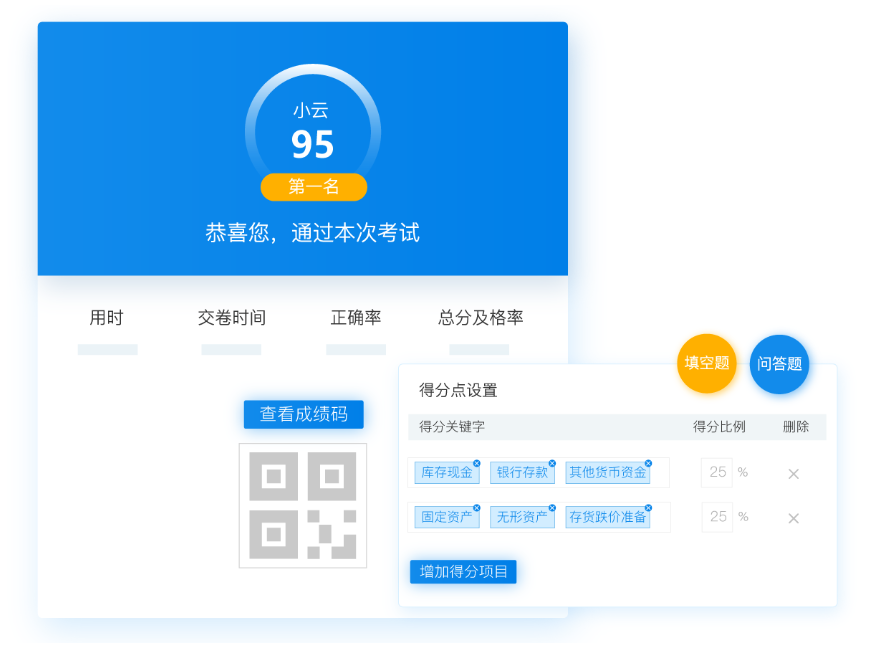Switch to the 填空题 question type
This screenshot has width=873, height=647.
click(x=707, y=363)
